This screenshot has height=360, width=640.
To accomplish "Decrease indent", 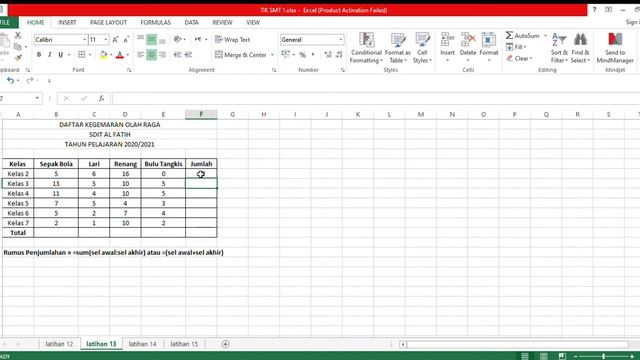I will pyautogui.click(x=177, y=55).
